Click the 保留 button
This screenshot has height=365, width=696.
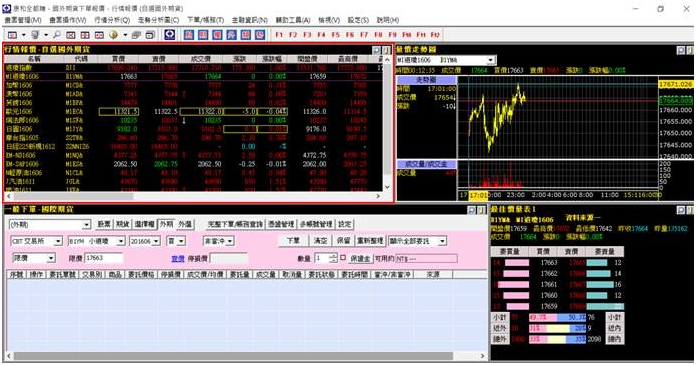click(x=343, y=241)
